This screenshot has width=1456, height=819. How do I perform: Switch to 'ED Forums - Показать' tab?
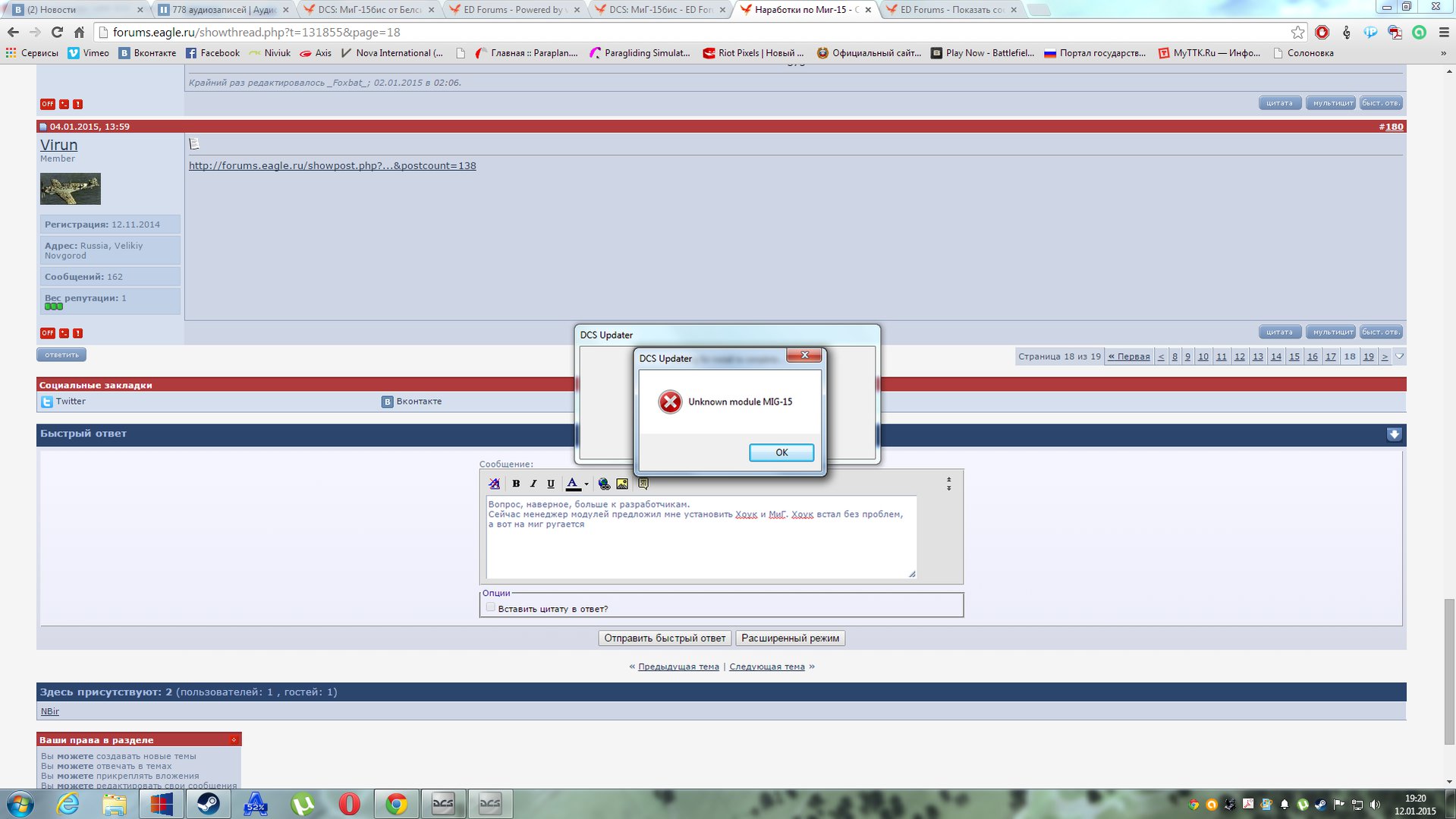(953, 10)
